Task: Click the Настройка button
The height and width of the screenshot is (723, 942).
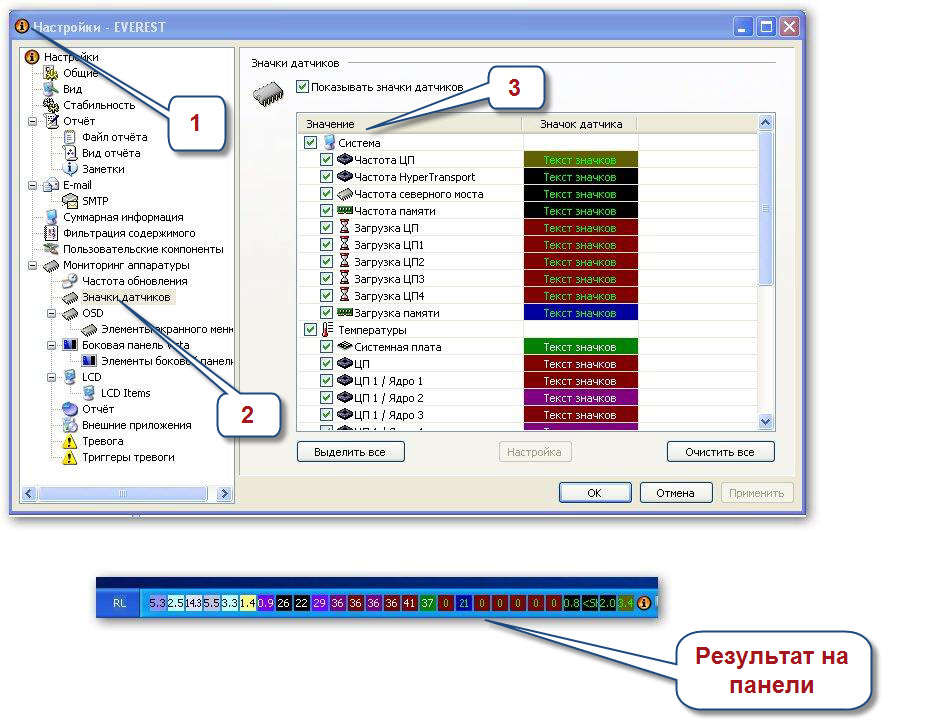Action: (x=535, y=452)
